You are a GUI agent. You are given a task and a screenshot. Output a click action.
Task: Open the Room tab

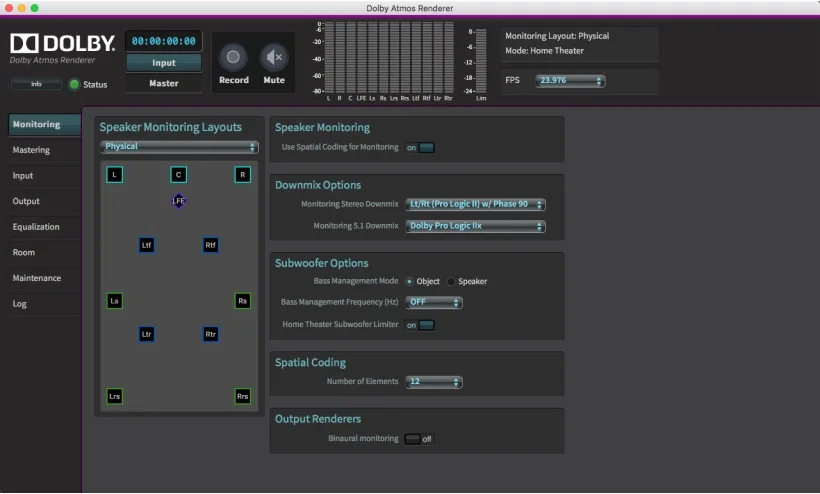(44, 252)
